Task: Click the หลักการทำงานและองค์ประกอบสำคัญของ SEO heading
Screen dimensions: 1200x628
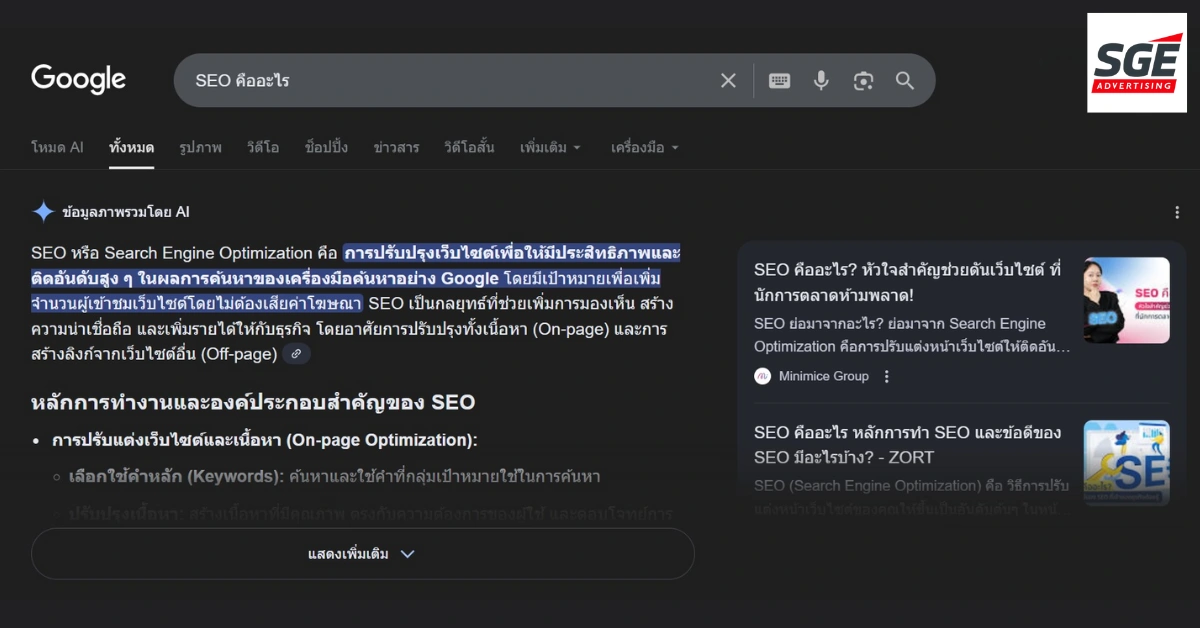Action: point(253,403)
